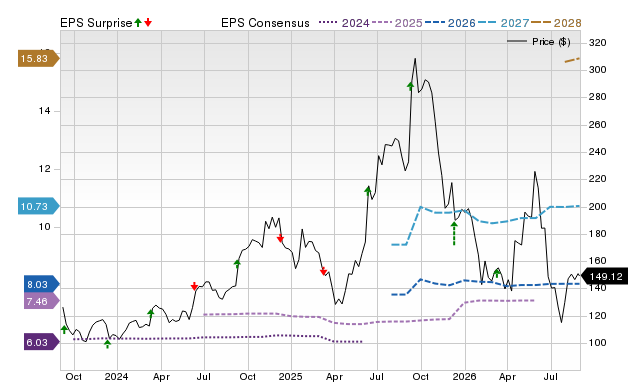Click the 10 EPS axis label
The image size is (640, 382).
44,227
